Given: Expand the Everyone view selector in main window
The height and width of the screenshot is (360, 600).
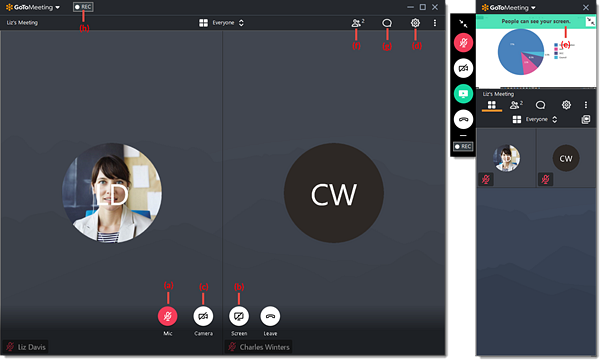Looking at the screenshot, I should pyautogui.click(x=222, y=23).
